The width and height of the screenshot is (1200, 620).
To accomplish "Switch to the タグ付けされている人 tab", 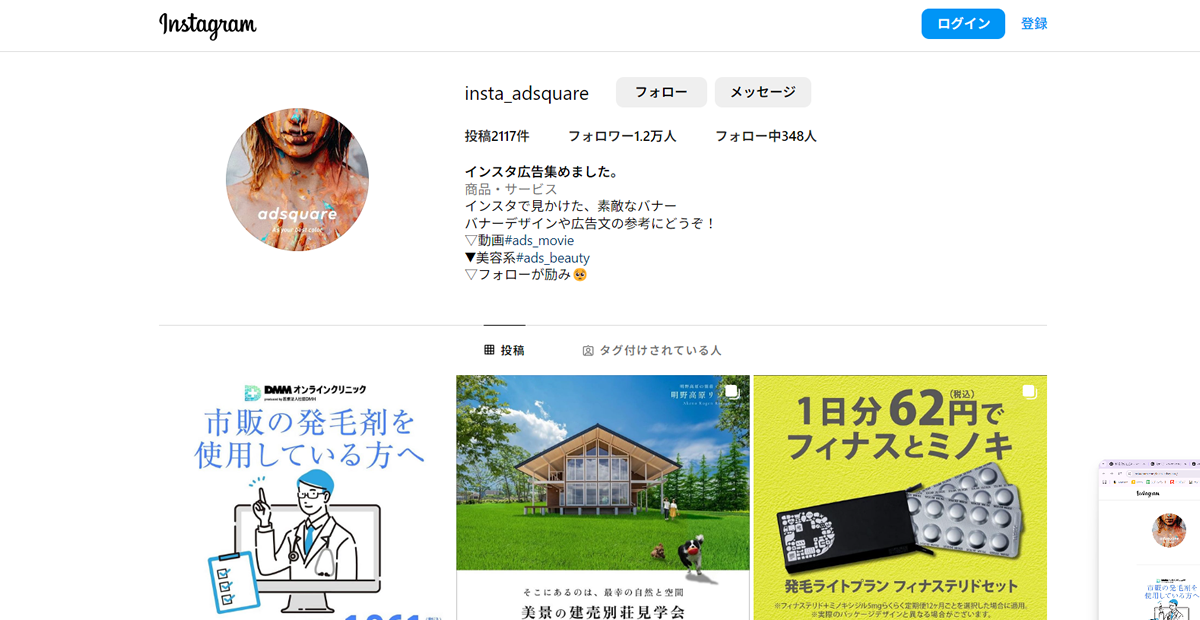I will pos(652,350).
